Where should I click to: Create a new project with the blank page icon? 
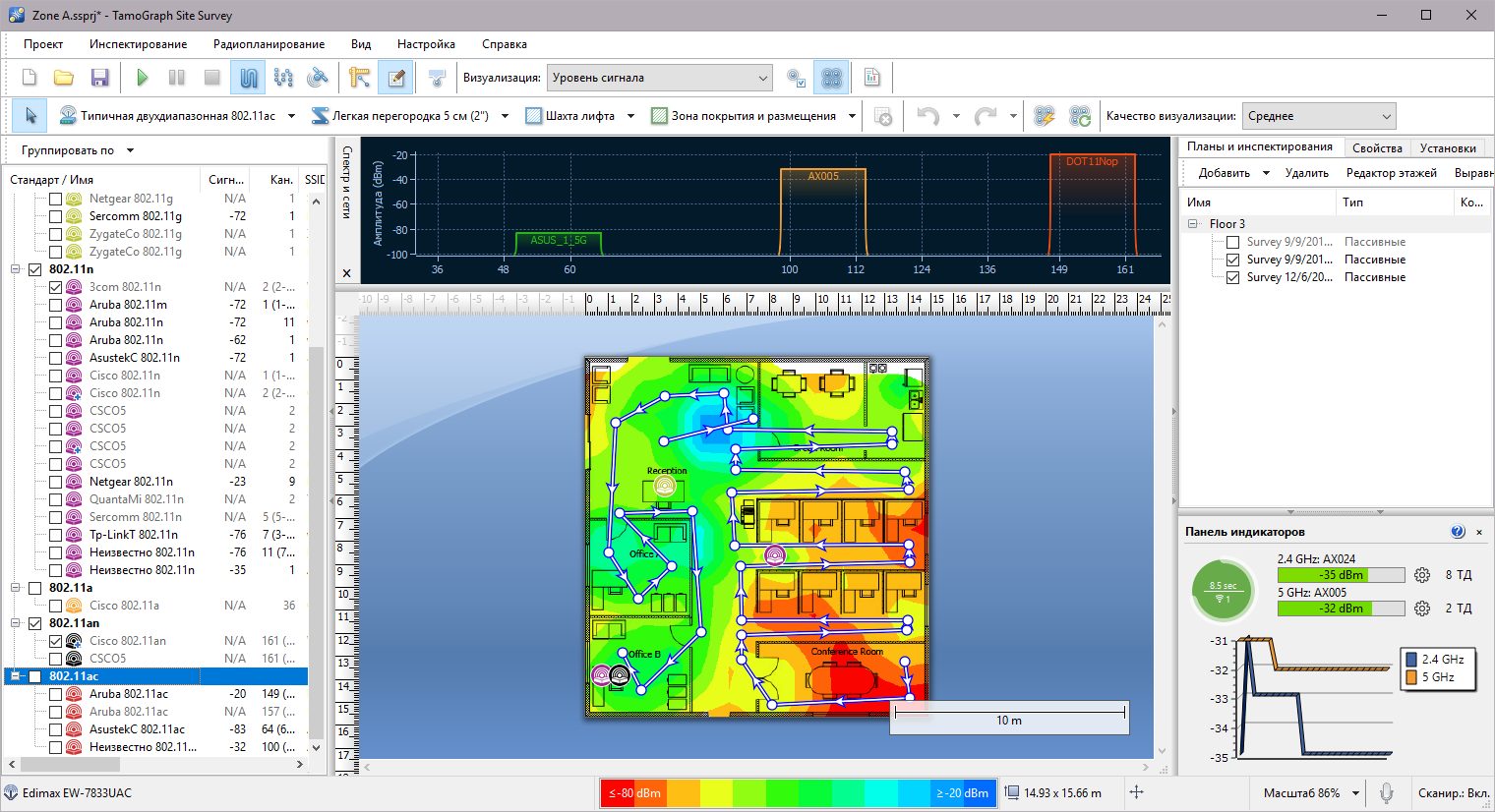pyautogui.click(x=30, y=78)
